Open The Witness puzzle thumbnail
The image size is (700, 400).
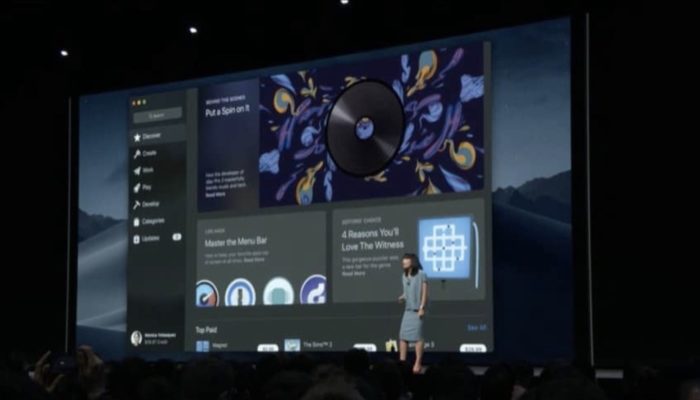tap(445, 247)
